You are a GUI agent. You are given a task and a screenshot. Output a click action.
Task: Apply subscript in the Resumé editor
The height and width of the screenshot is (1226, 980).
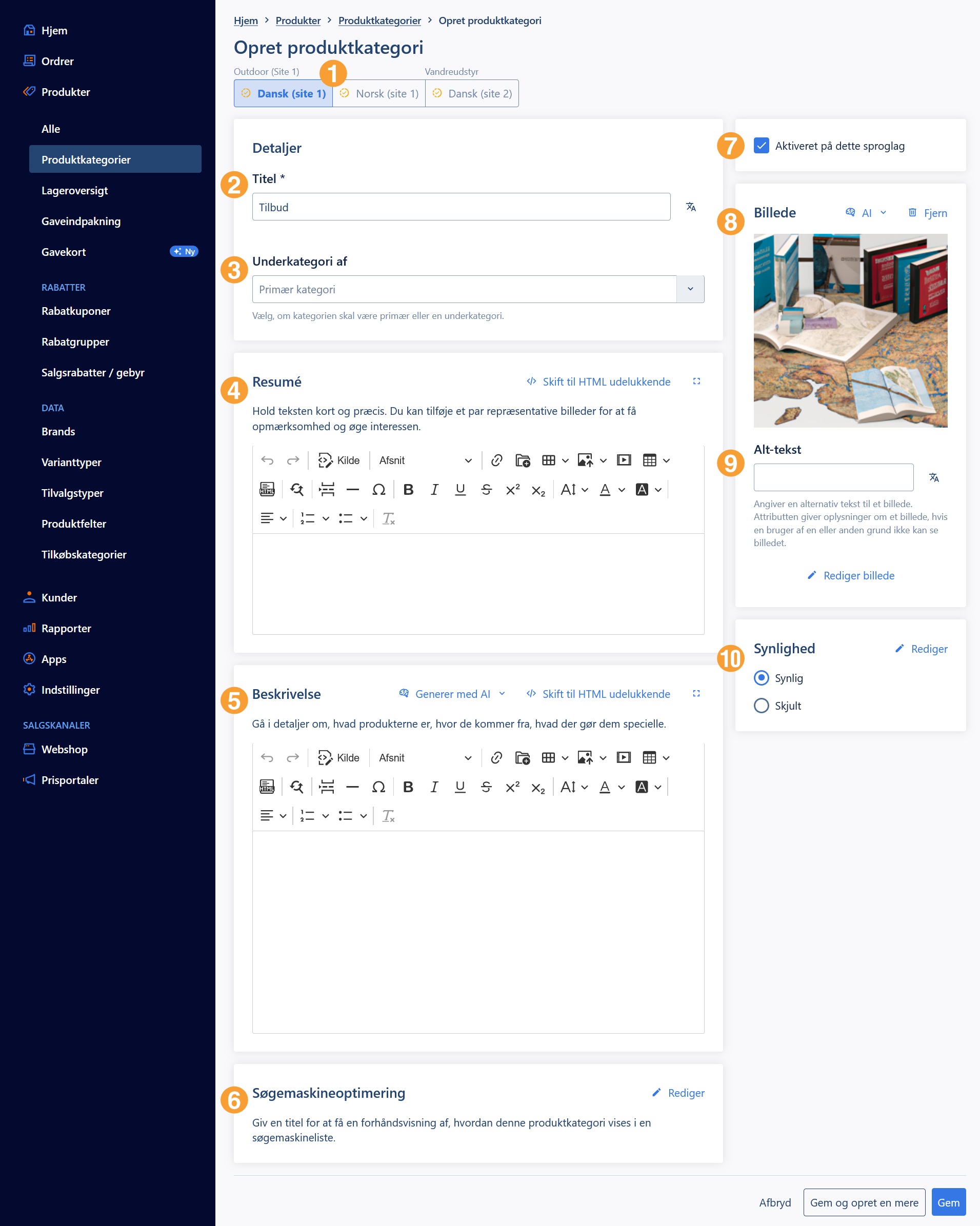tap(538, 490)
